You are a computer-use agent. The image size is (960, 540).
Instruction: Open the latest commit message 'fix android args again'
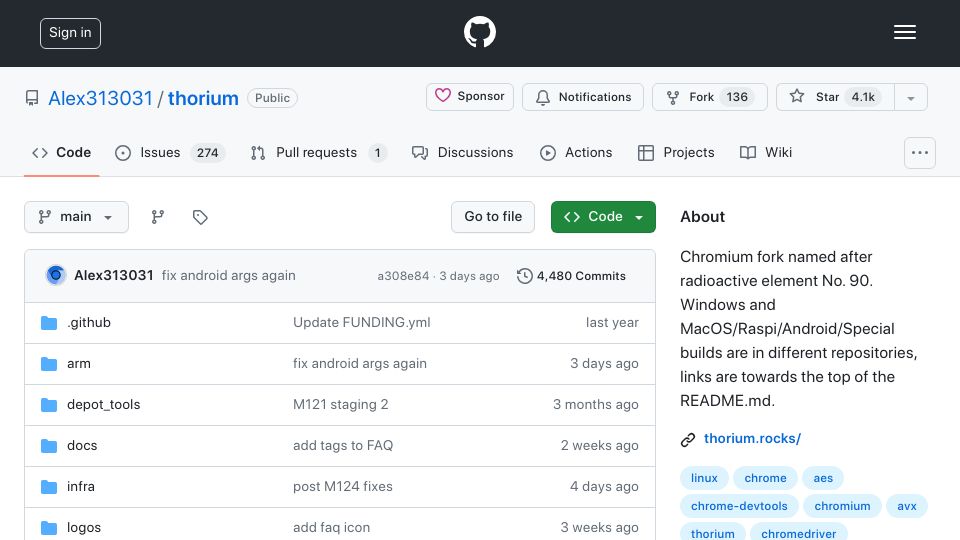(x=228, y=276)
